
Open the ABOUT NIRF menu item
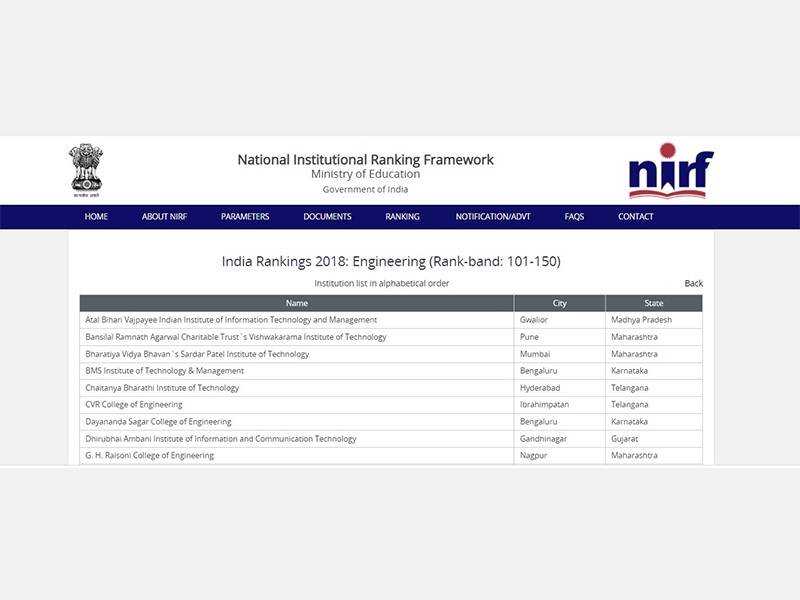tap(164, 216)
